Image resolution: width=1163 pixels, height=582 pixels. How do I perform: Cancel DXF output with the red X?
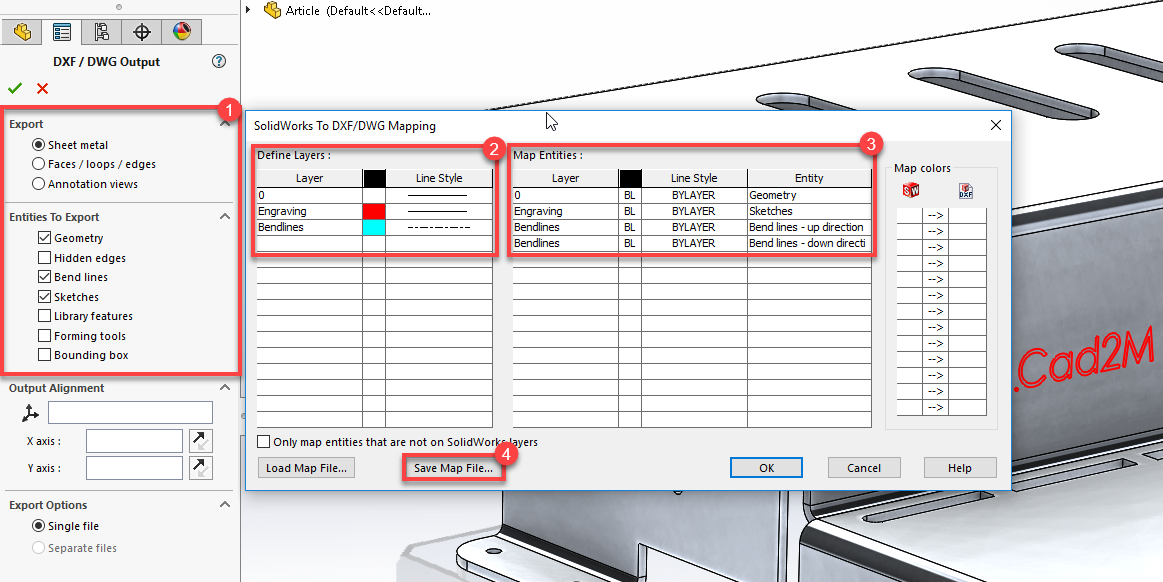42,89
